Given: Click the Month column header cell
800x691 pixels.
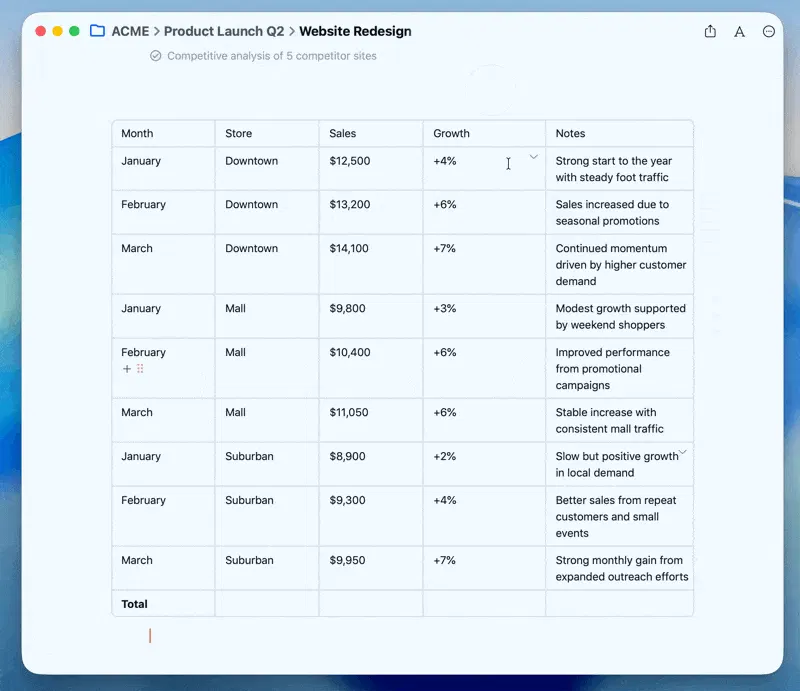Looking at the screenshot, I should coord(163,133).
